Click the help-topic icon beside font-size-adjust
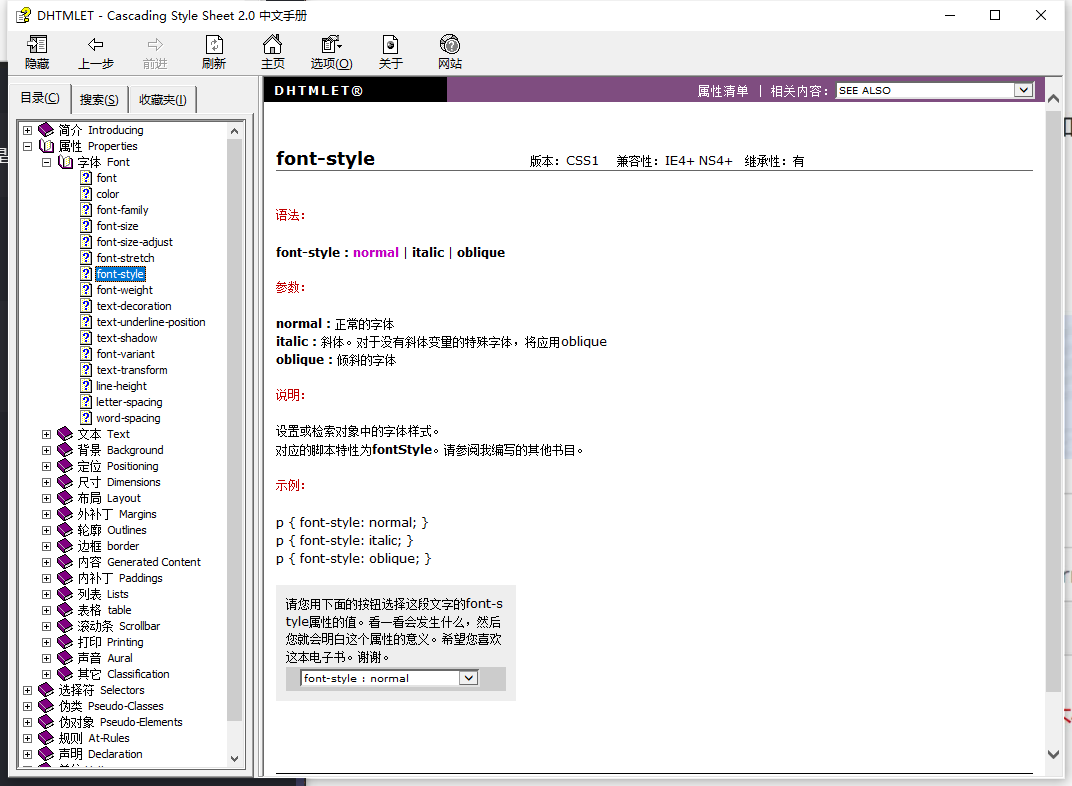1072x786 pixels. [x=86, y=242]
